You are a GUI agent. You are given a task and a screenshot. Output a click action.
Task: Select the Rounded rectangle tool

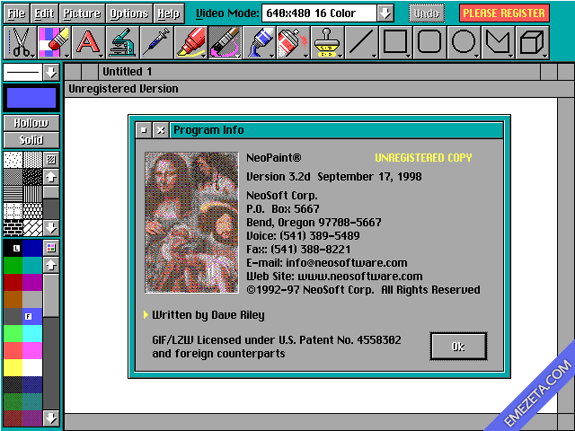pyautogui.click(x=429, y=43)
